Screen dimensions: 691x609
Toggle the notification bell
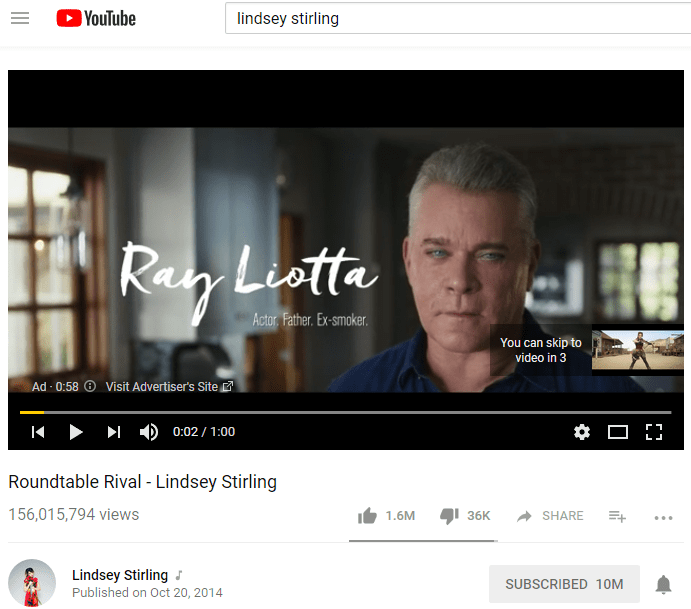click(x=663, y=585)
